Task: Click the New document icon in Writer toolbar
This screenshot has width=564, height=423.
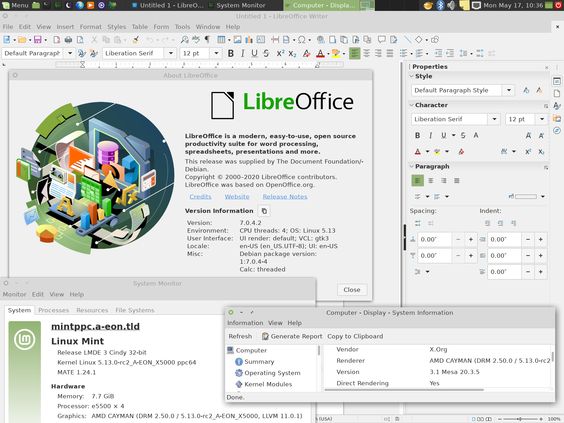Action: 6,40
